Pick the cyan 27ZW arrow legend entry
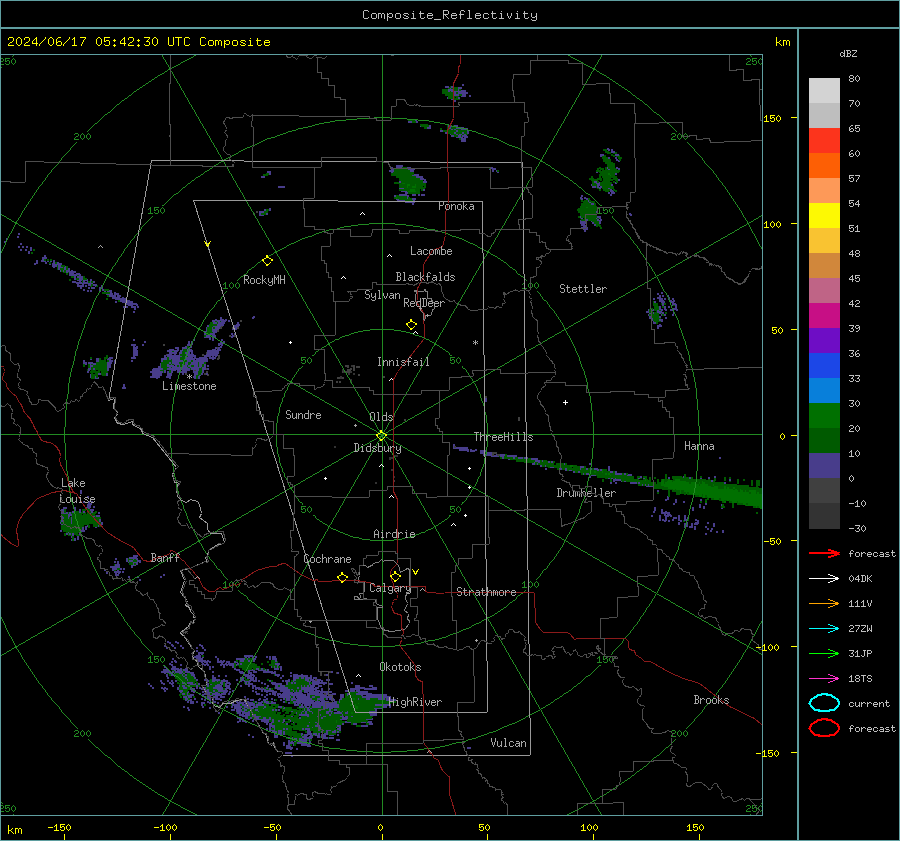This screenshot has width=900, height=841. tap(824, 629)
